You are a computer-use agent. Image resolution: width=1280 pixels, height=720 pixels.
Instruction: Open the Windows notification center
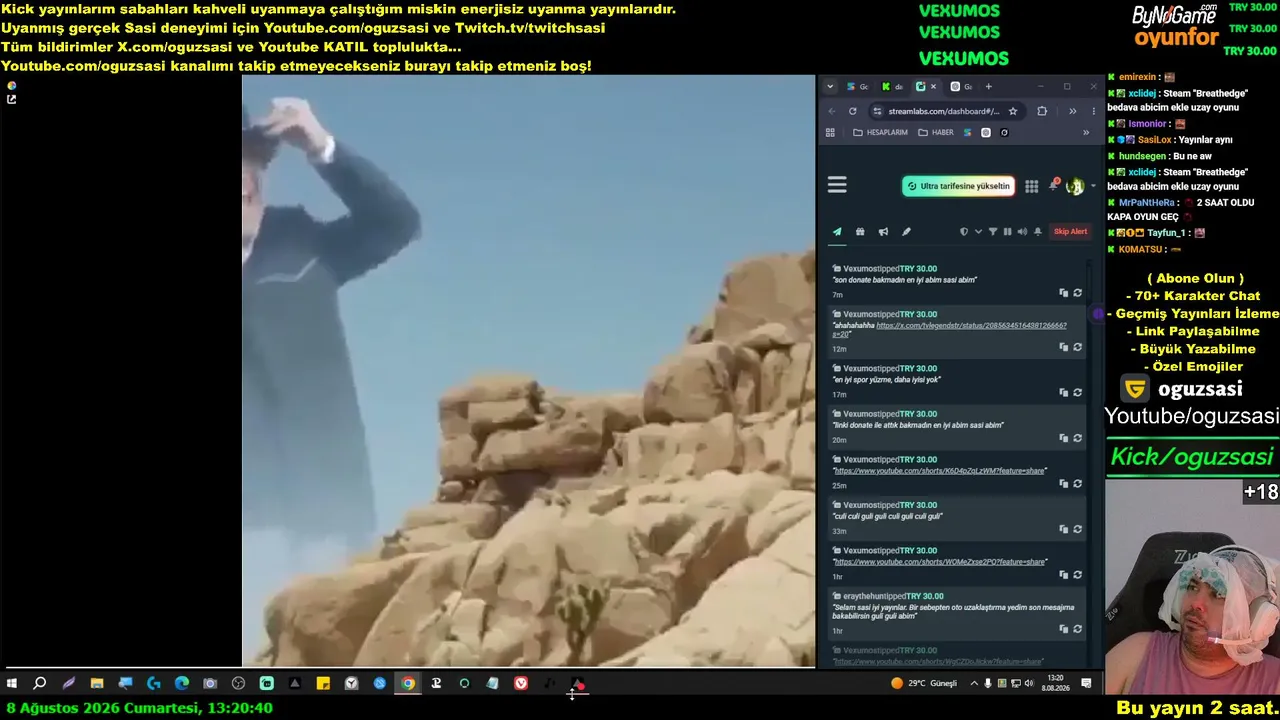pyautogui.click(x=1086, y=684)
